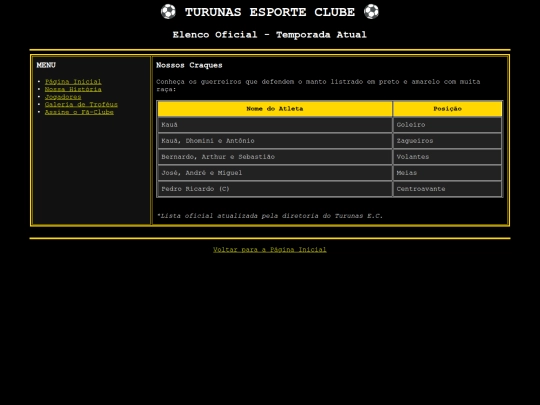Click the José, André e Miguel cell

click(x=275, y=173)
